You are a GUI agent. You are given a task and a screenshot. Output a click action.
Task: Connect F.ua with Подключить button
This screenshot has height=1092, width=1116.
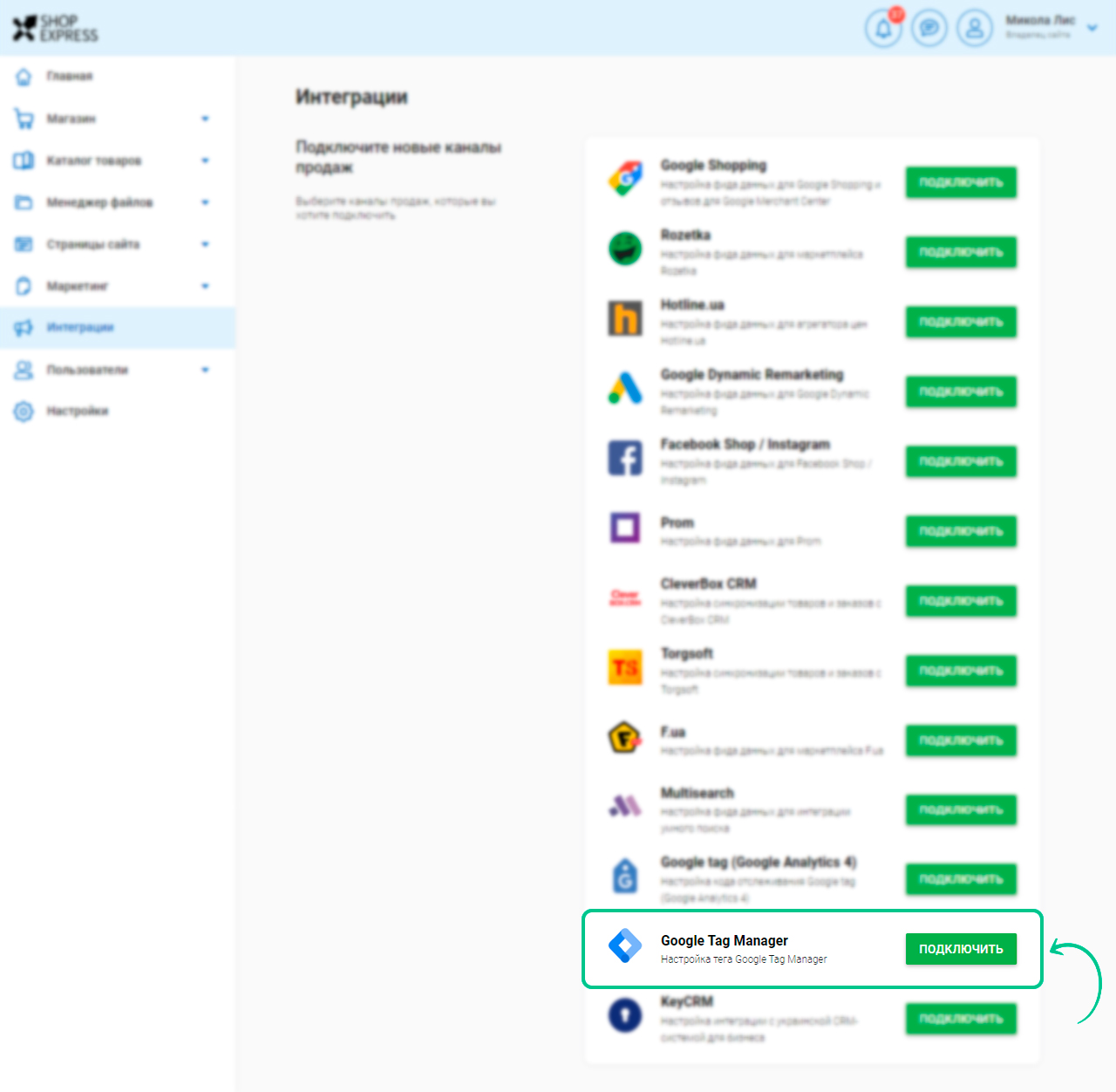[961, 741]
